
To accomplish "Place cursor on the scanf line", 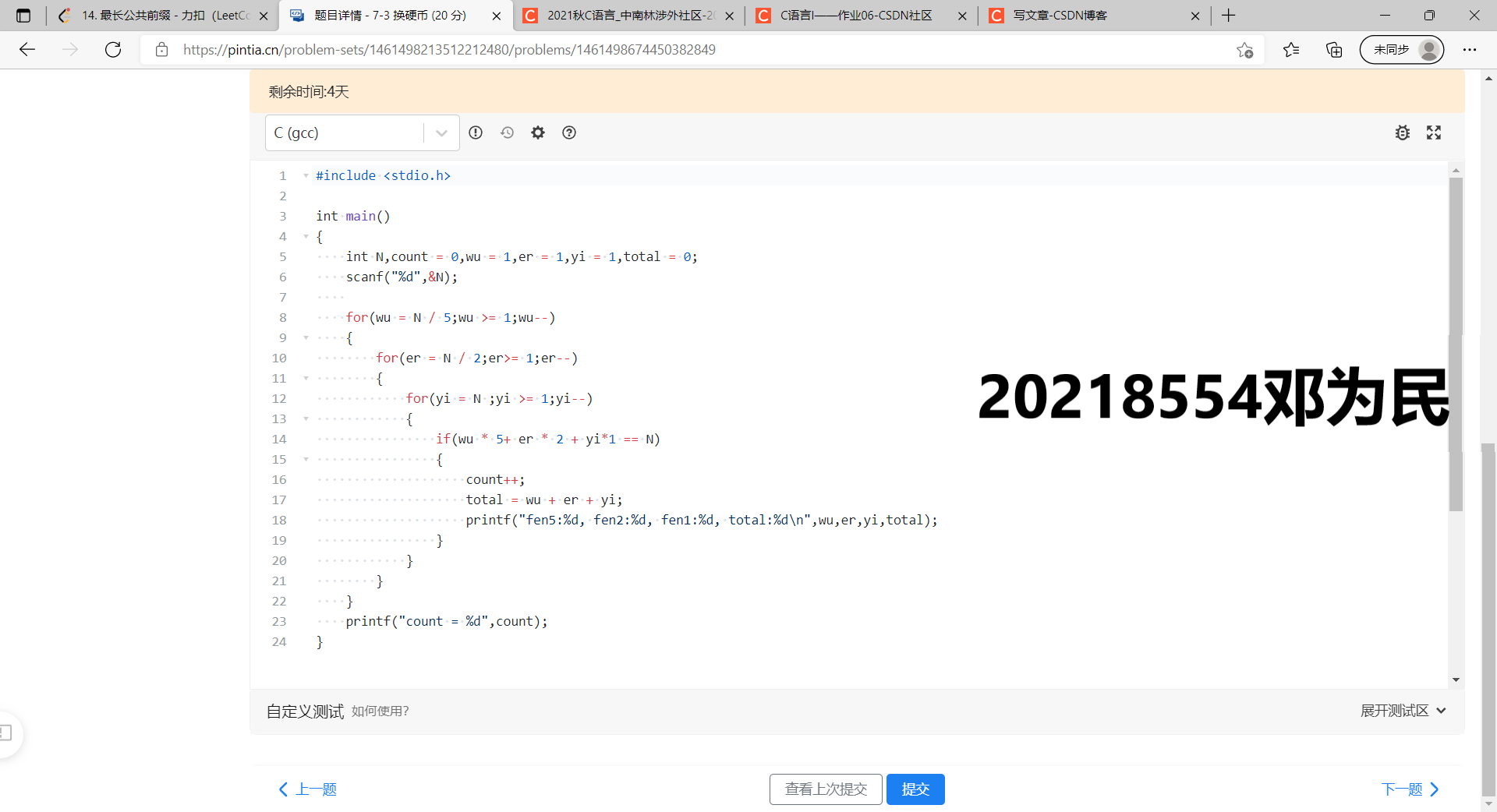I will coord(402,277).
